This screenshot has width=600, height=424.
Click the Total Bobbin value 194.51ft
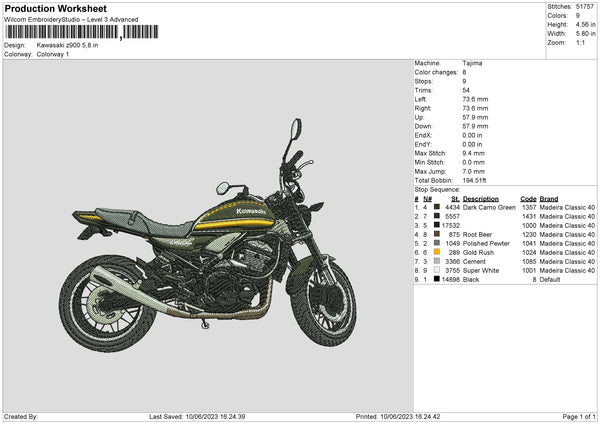tap(474, 180)
